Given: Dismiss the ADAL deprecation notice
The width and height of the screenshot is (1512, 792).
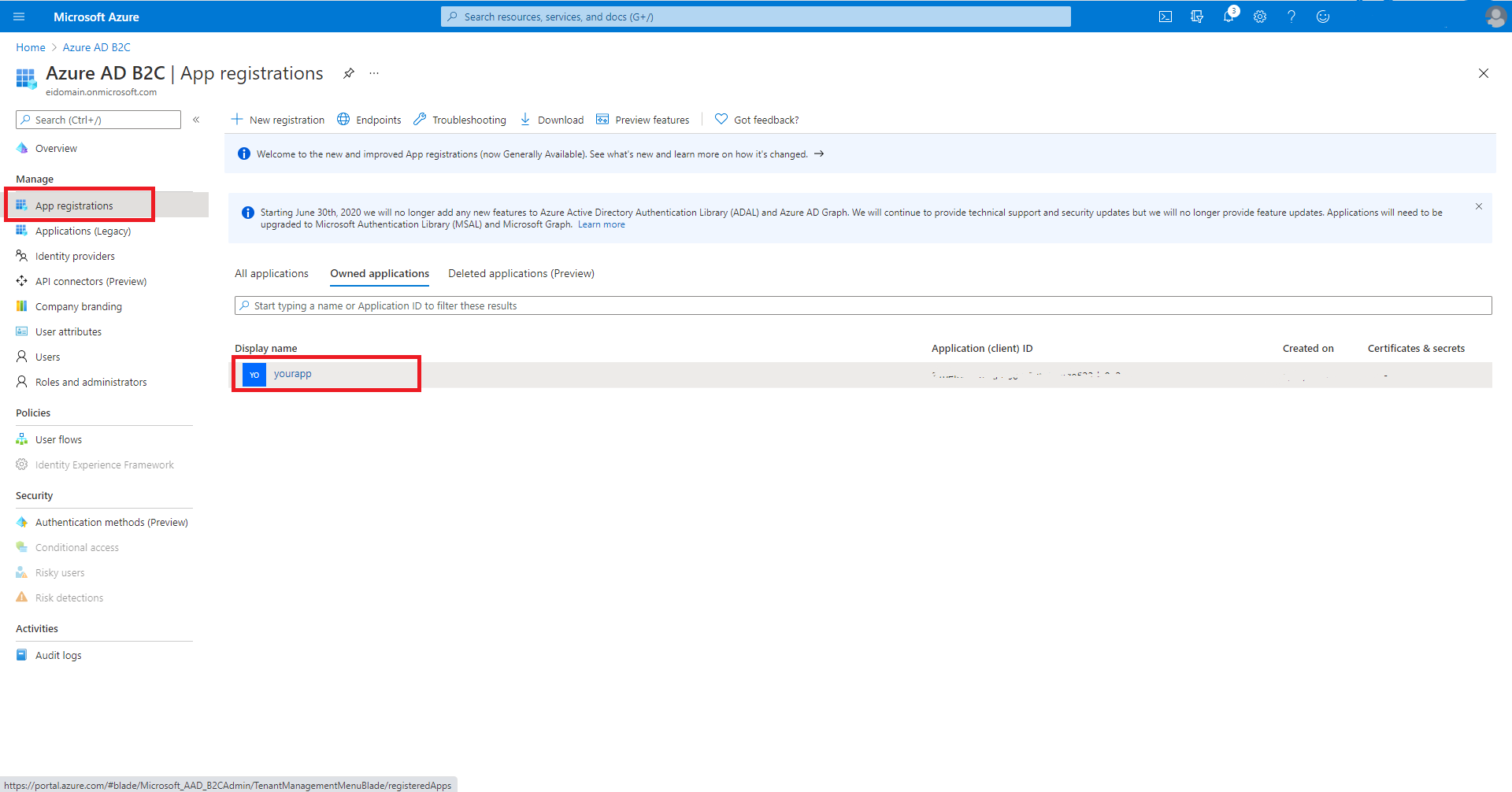Looking at the screenshot, I should (x=1479, y=206).
